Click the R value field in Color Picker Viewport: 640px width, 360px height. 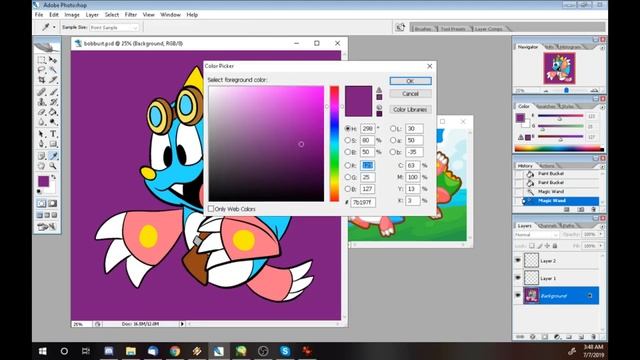367,165
